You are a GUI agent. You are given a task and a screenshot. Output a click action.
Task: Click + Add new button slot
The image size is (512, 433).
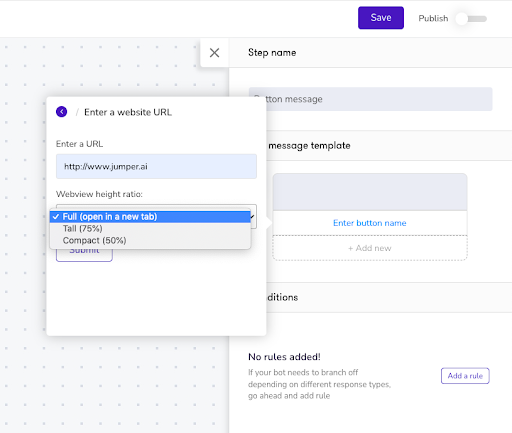[370, 248]
